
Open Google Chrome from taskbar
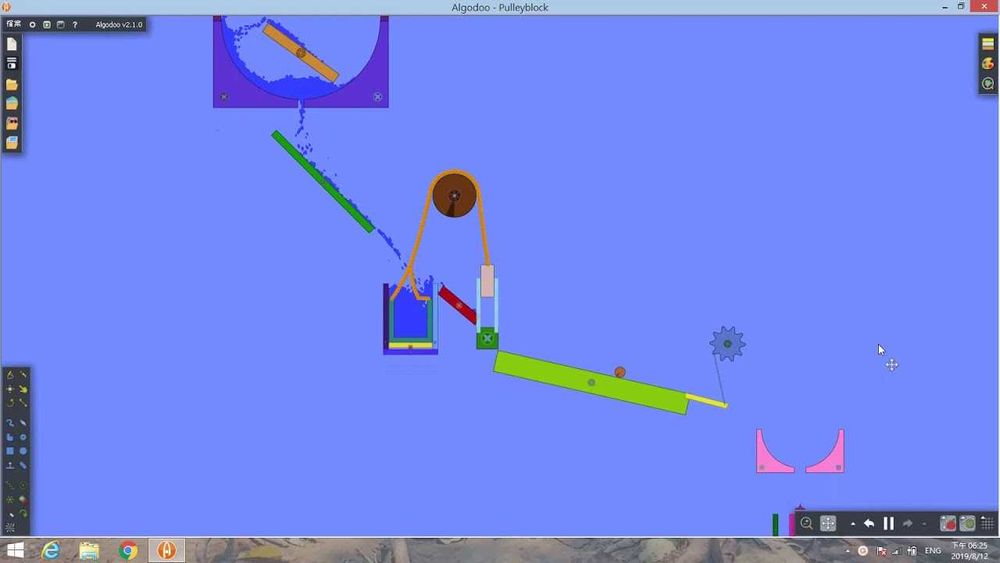tap(128, 550)
